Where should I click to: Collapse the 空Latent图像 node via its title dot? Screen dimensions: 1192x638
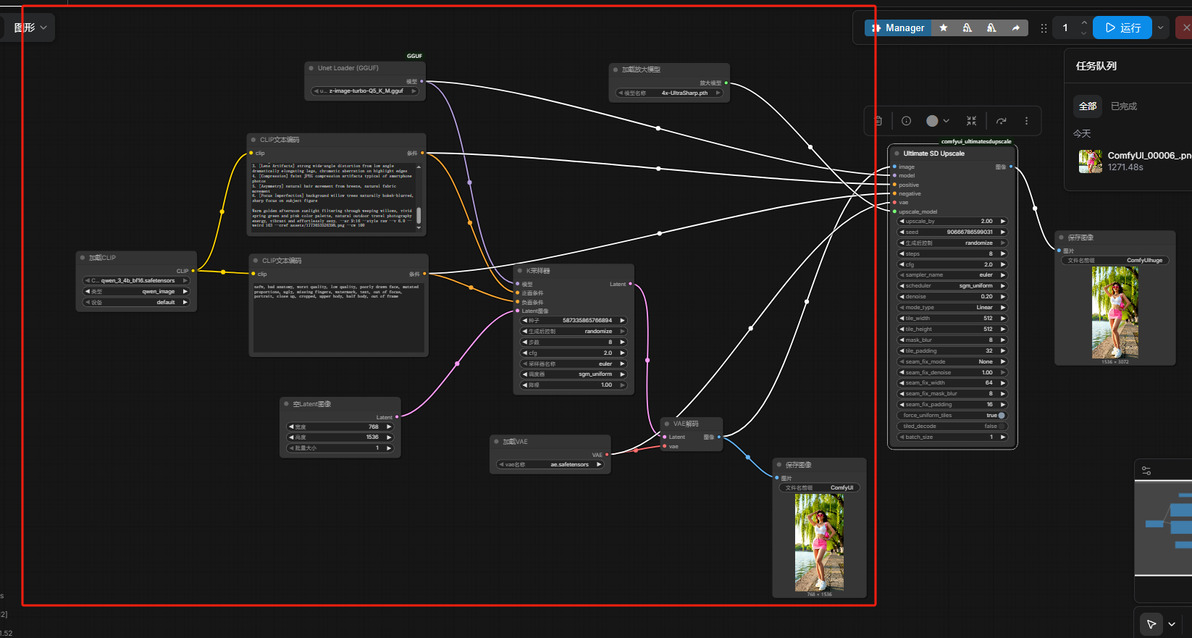[x=286, y=404]
